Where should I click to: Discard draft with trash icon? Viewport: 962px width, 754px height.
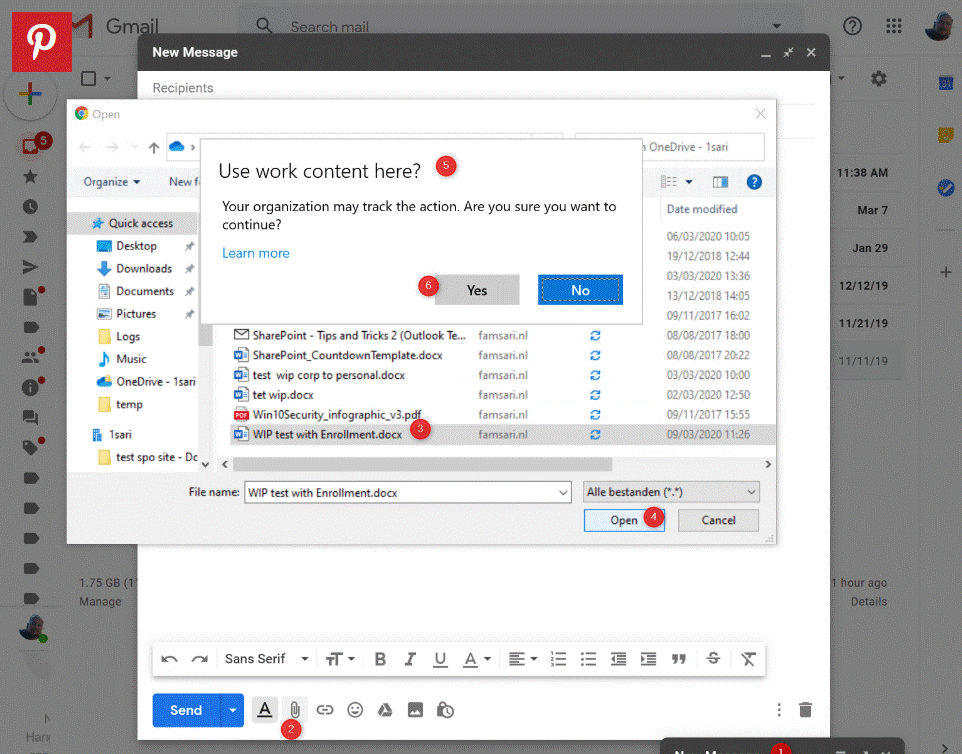(x=806, y=710)
